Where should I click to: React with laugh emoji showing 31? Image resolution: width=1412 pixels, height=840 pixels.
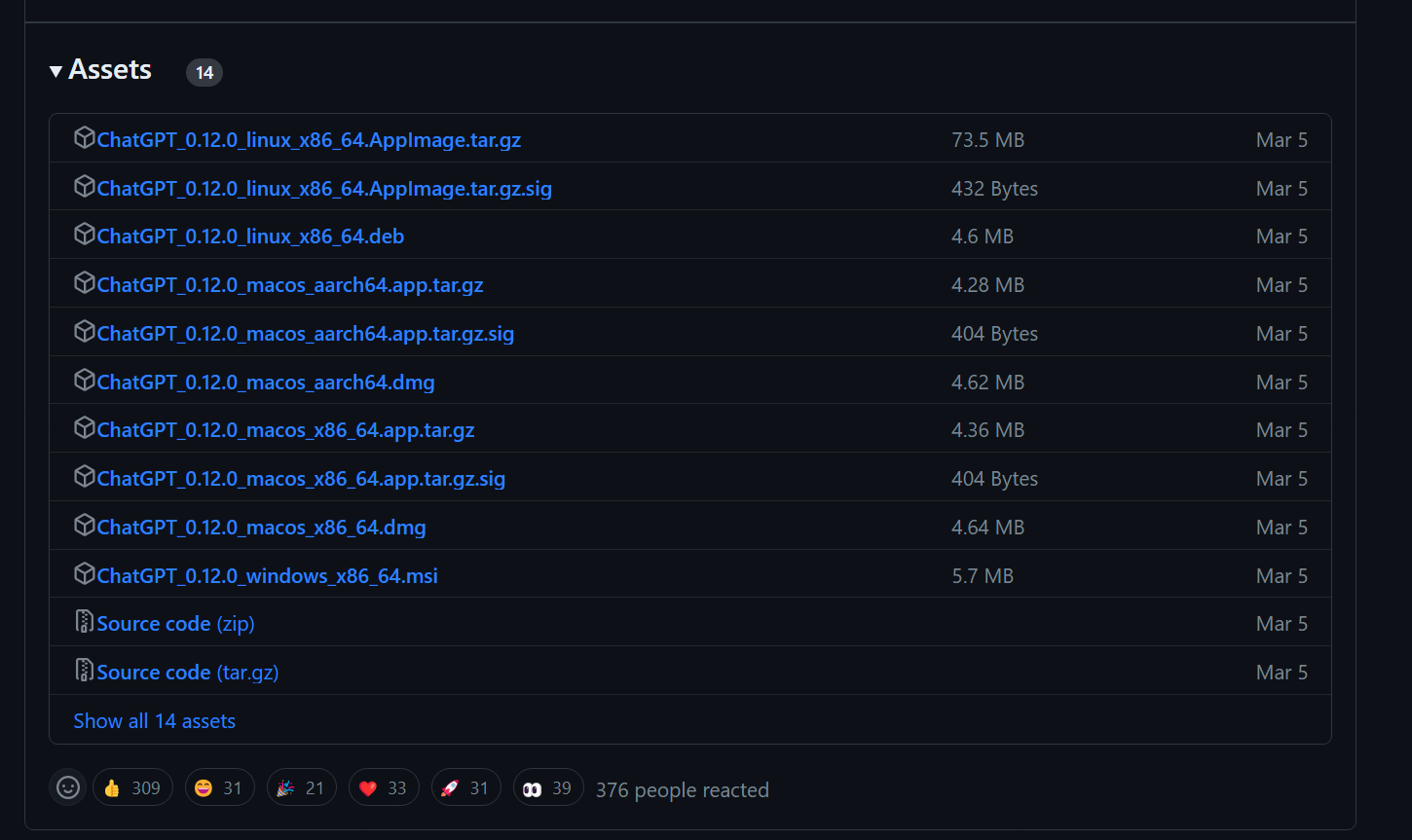pyautogui.click(x=219, y=787)
